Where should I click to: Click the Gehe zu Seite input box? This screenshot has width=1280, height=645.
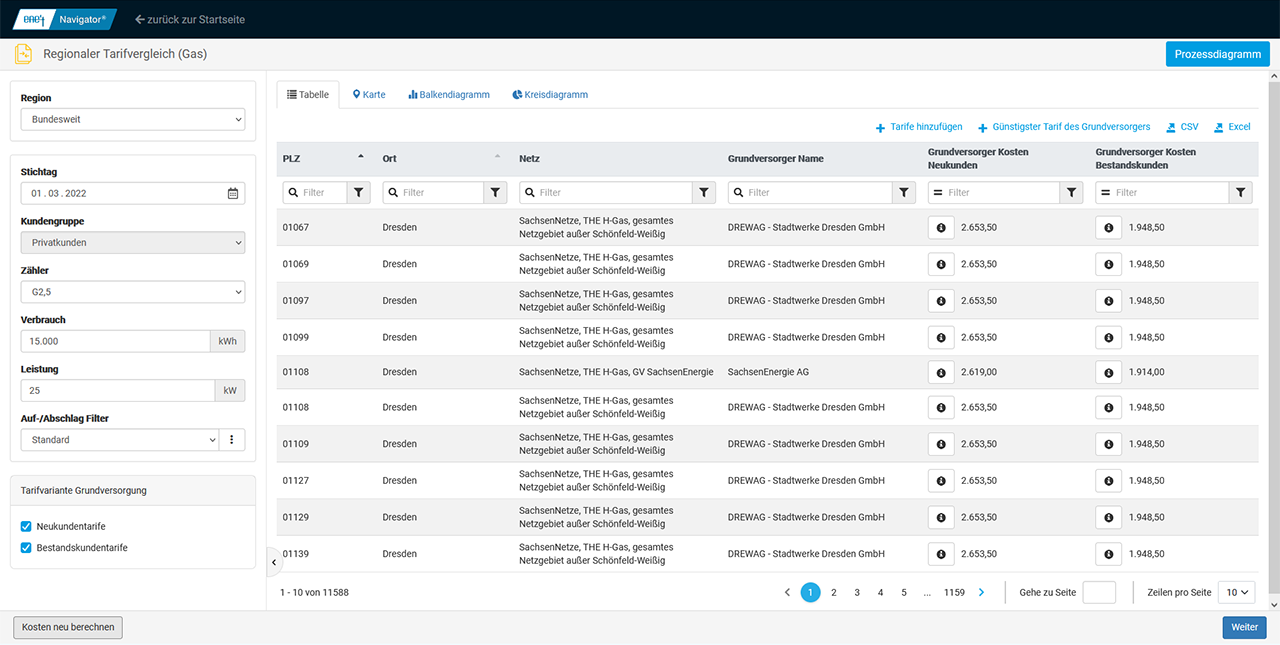click(x=1099, y=593)
